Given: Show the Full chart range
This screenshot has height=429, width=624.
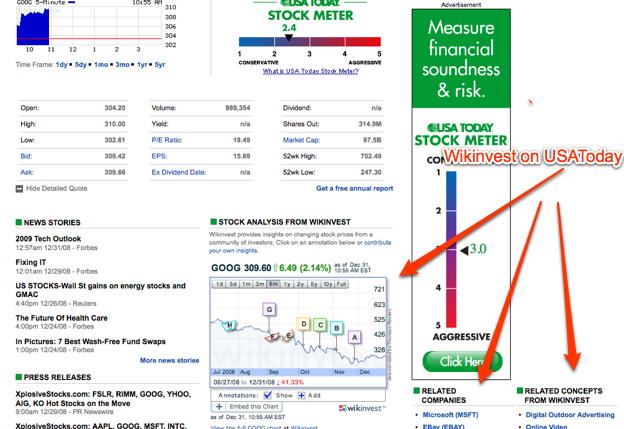Looking at the screenshot, I should (x=342, y=284).
